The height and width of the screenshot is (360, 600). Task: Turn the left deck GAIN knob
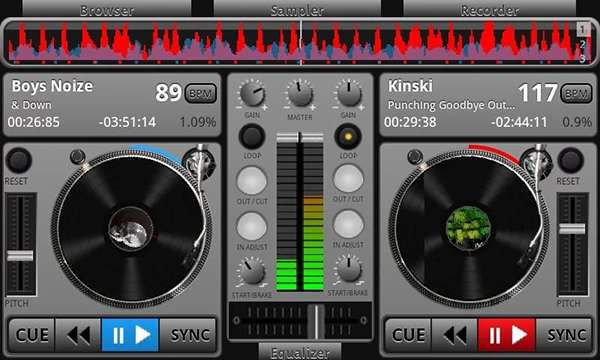[252, 94]
